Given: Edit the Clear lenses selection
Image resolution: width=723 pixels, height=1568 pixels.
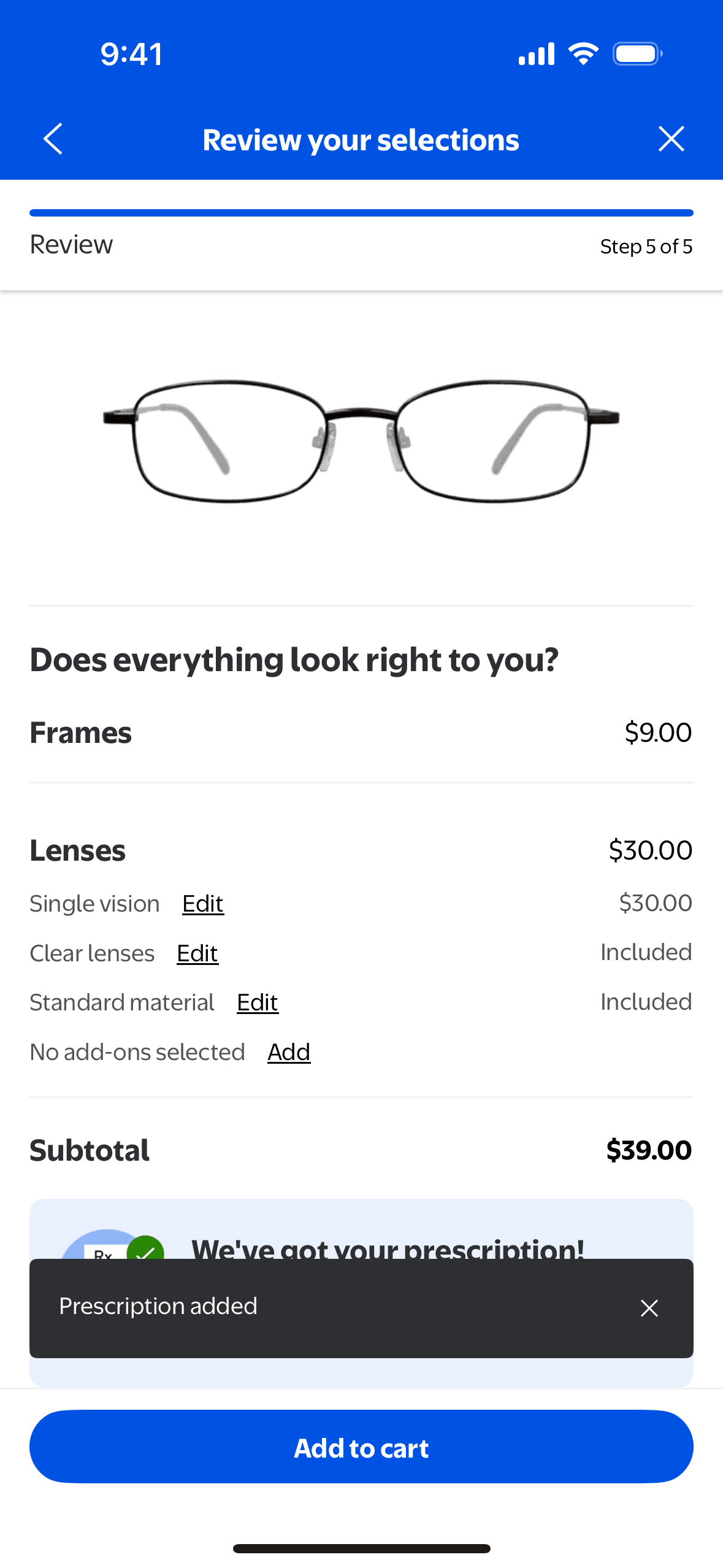Looking at the screenshot, I should click(197, 953).
